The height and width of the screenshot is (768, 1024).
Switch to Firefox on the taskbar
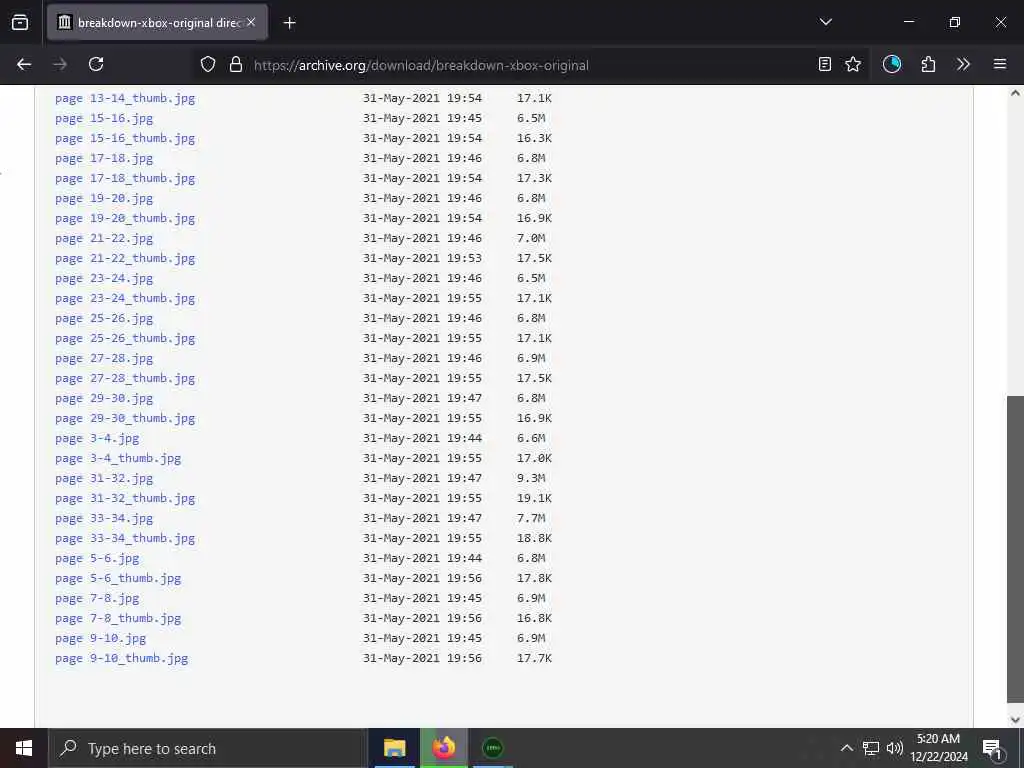443,748
